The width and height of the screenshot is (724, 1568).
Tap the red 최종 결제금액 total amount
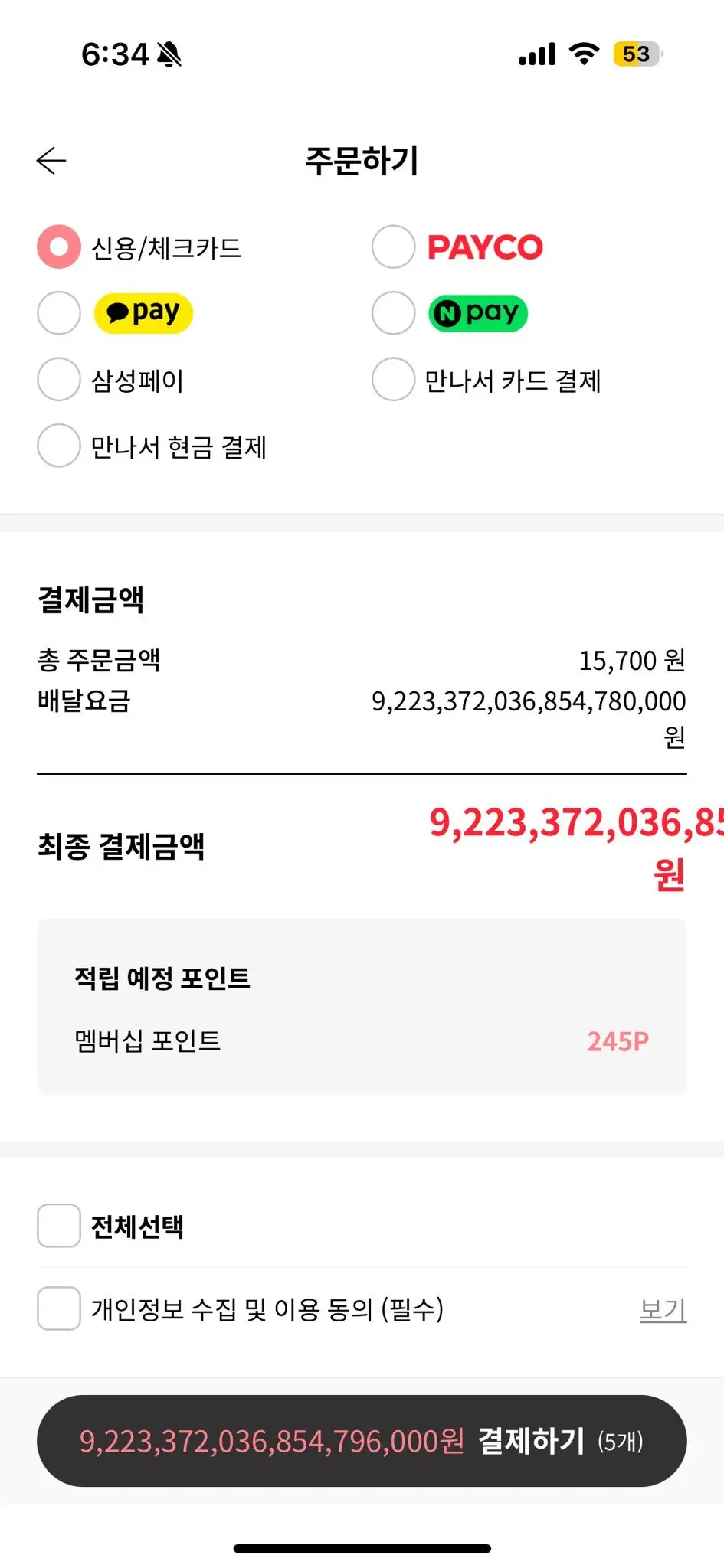tap(575, 824)
